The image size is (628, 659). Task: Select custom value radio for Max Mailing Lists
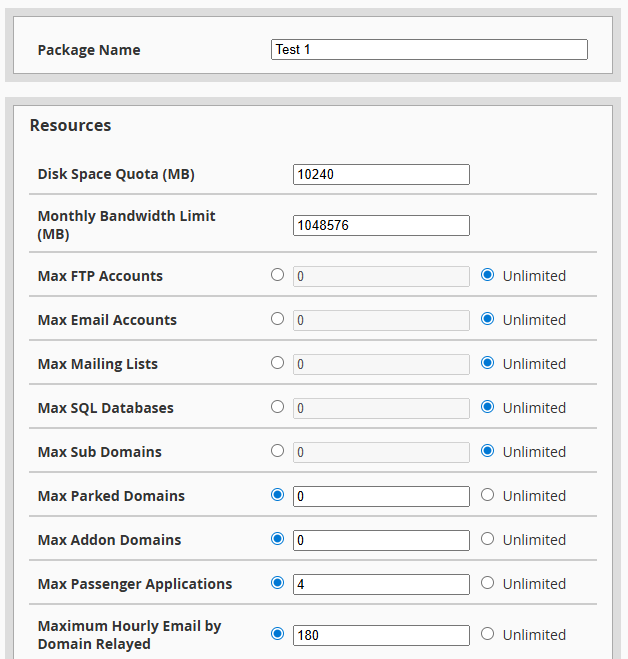[277, 363]
